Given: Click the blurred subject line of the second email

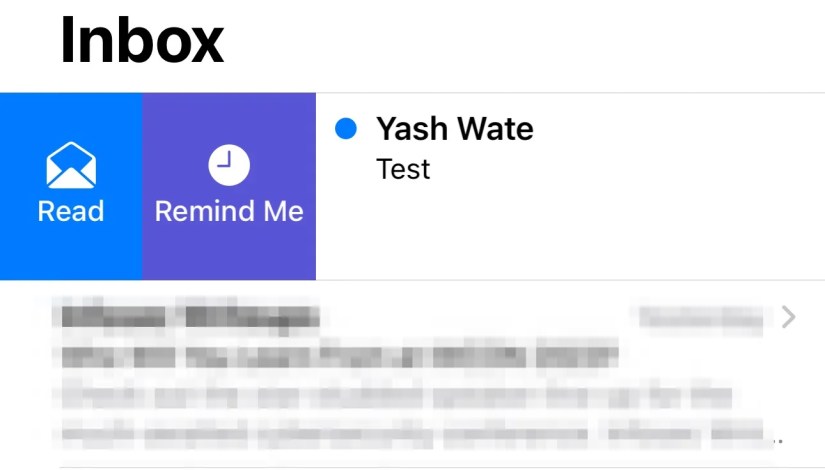Looking at the screenshot, I should pos(340,355).
